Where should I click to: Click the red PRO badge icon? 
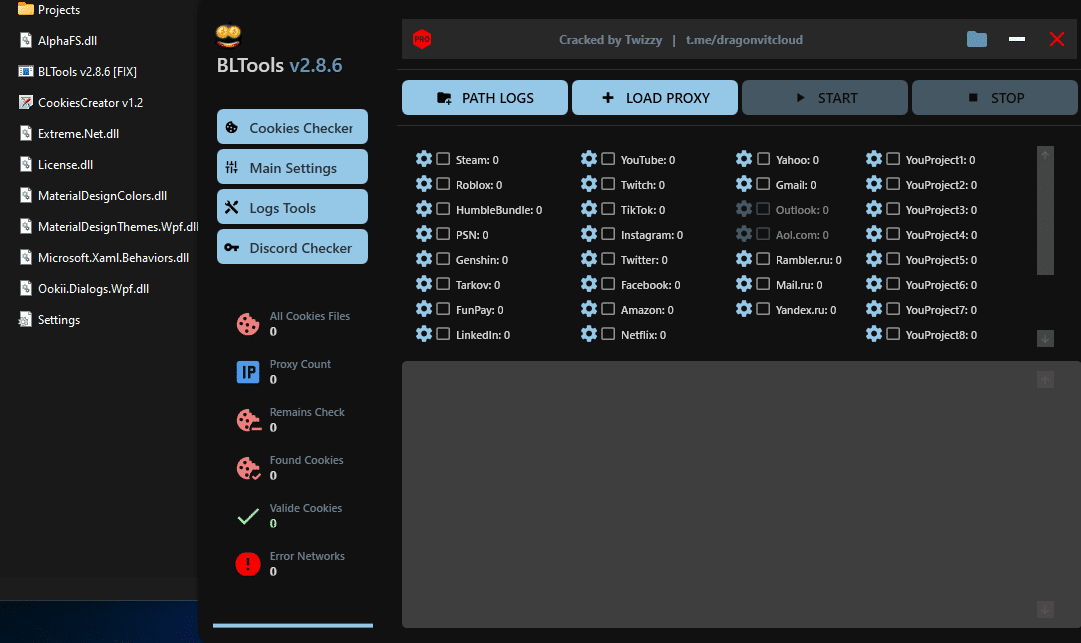[422, 39]
